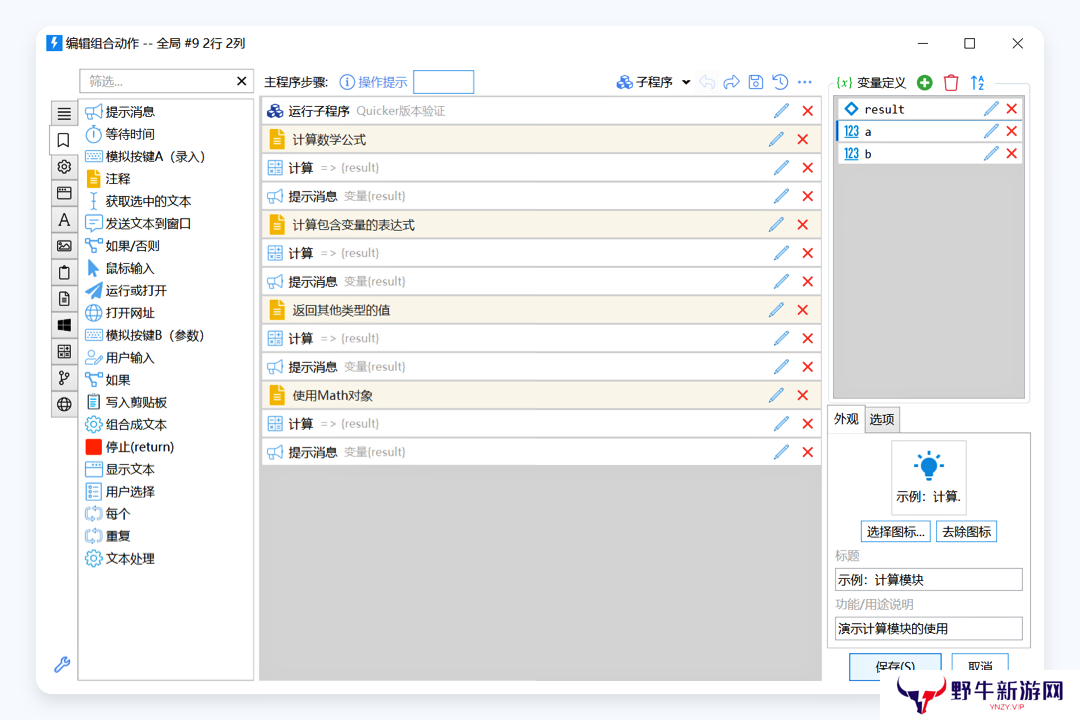Select the 等待时间 action

pos(121,134)
